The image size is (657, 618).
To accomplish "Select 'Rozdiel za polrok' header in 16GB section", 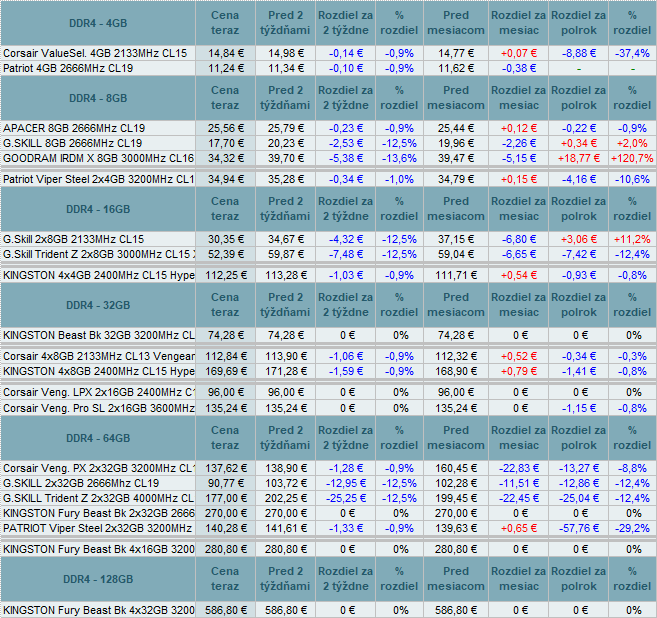I will pyautogui.click(x=578, y=209).
